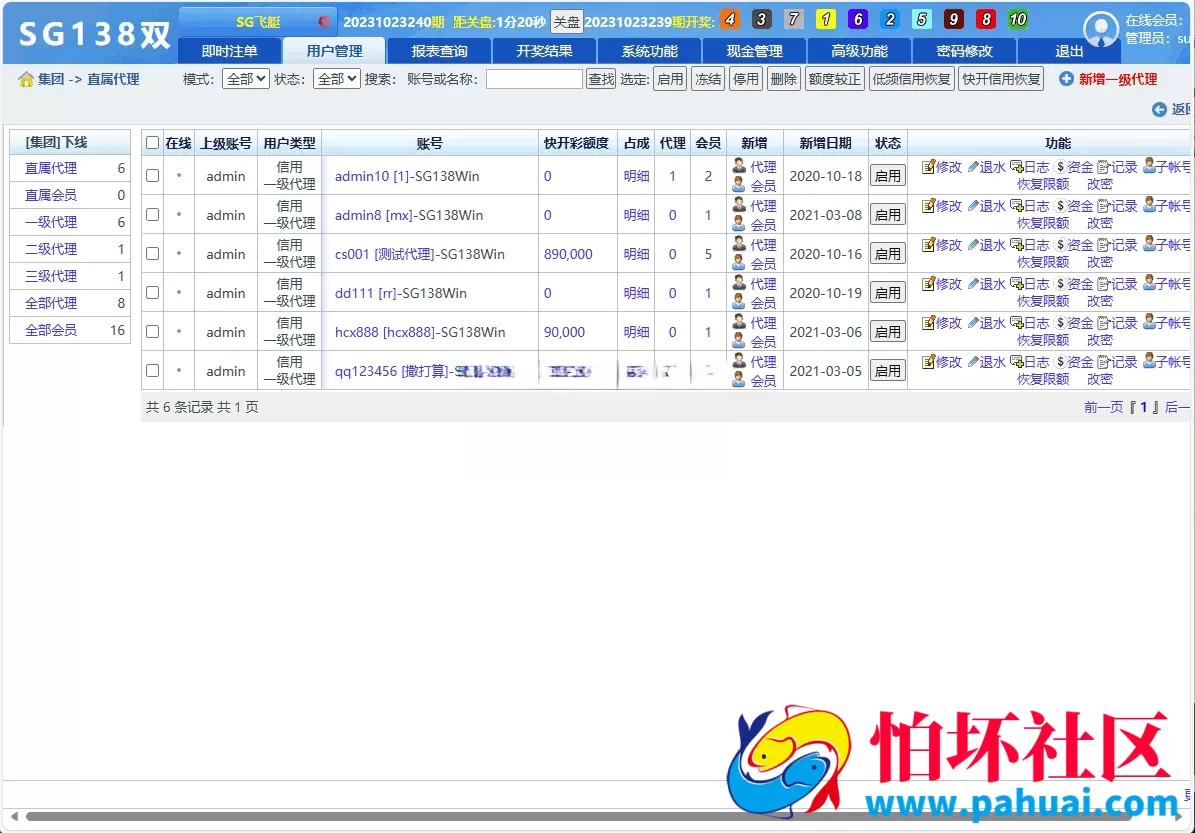Viewport: 1195px width, 833px height.
Task: Open 二级代理 in the left sidebar
Action: tap(51, 249)
